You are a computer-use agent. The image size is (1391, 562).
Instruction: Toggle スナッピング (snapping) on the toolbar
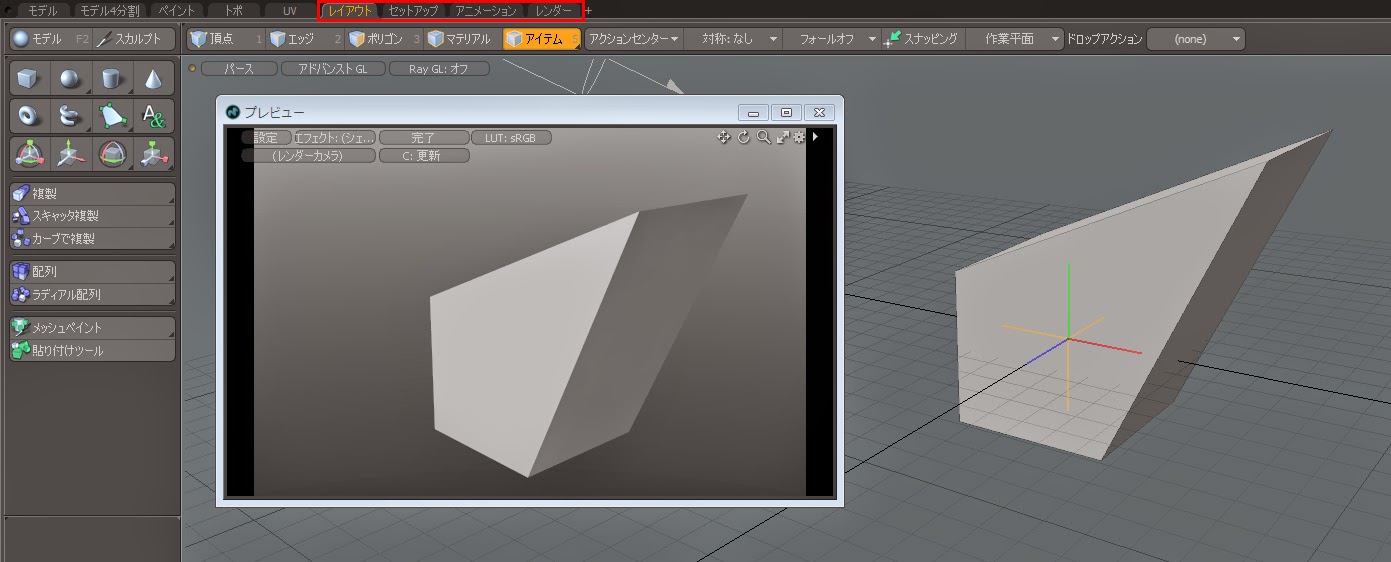(x=920, y=39)
